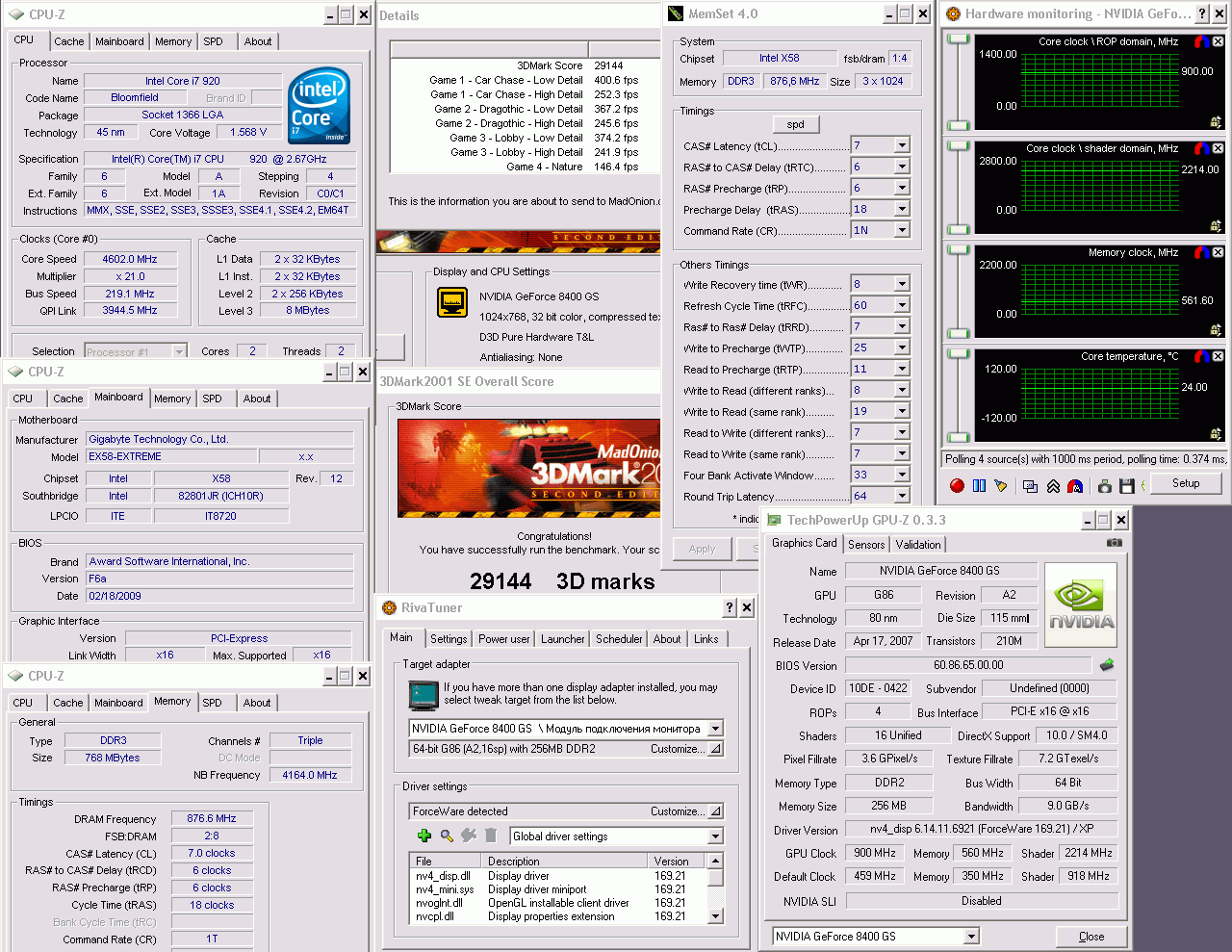Viewport: 1232px width, 952px height.
Task: Switch to the Scheduler tab in RivaTuner
Action: tap(619, 639)
